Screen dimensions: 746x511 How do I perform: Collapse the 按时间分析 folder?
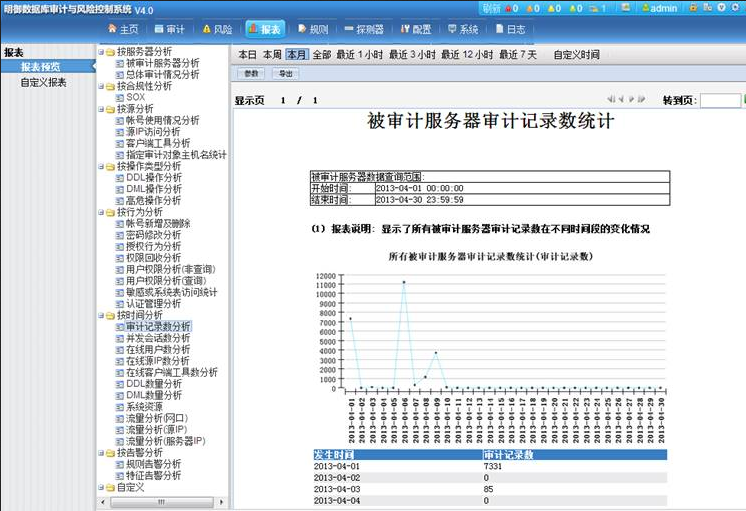coord(101,315)
